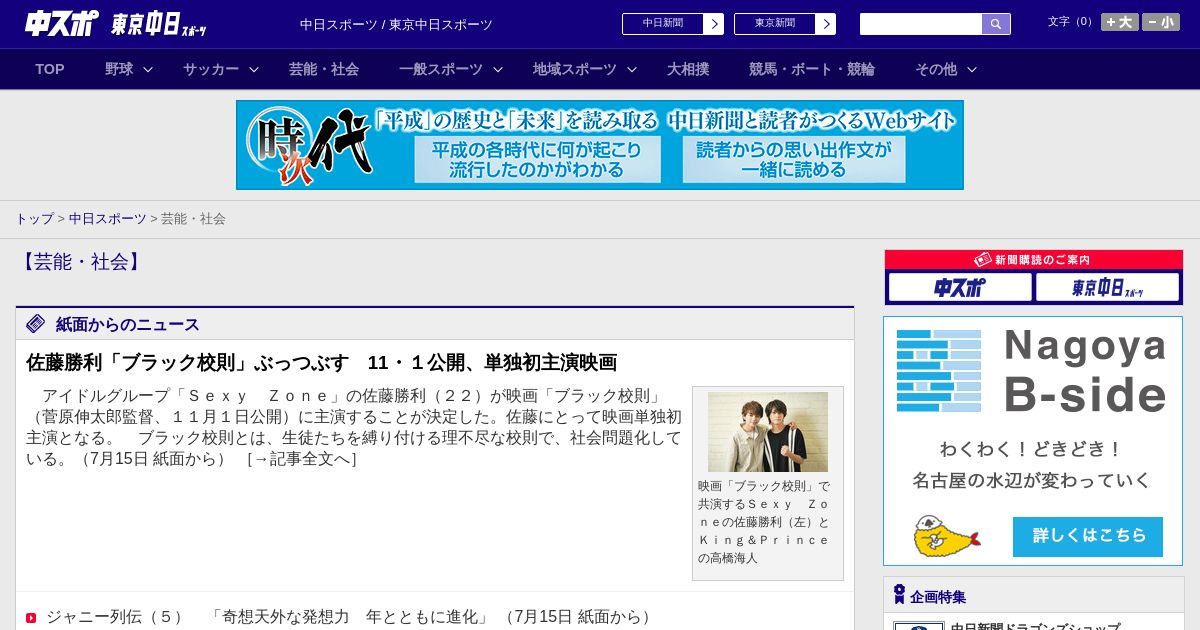Open 地域スポーツ navigation menu

point(575,69)
